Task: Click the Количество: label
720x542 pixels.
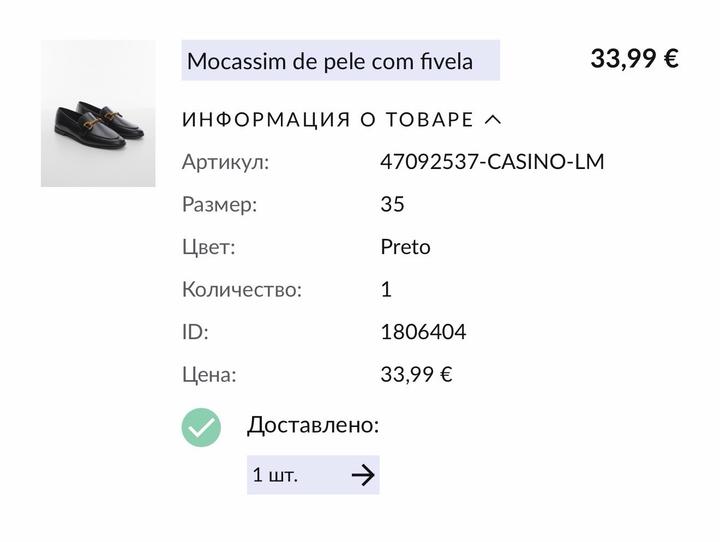Action: pyautogui.click(x=242, y=290)
